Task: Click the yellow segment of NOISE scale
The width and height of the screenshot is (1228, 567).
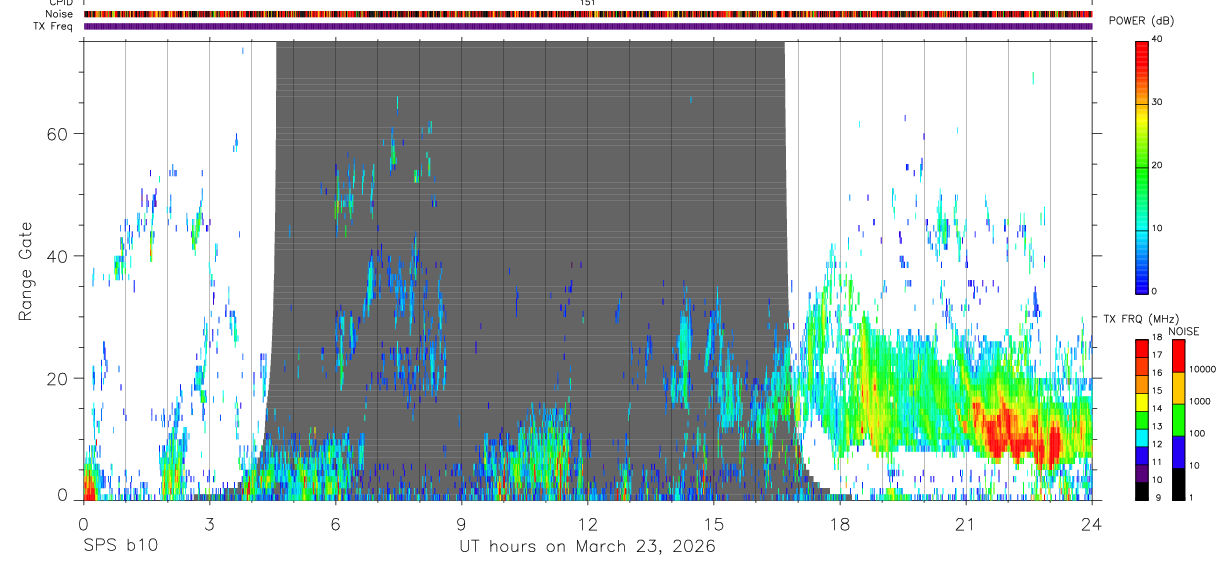Action: click(x=1178, y=388)
